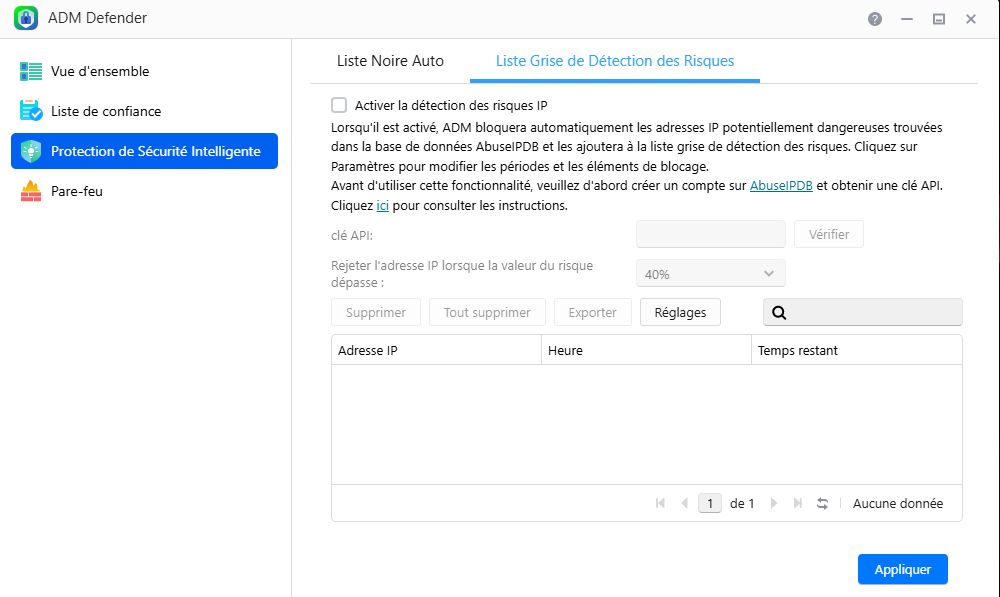Image resolution: width=1000 pixels, height=597 pixels.
Task: Select Liste Grise de Détection des Risques tab
Action: [x=615, y=61]
